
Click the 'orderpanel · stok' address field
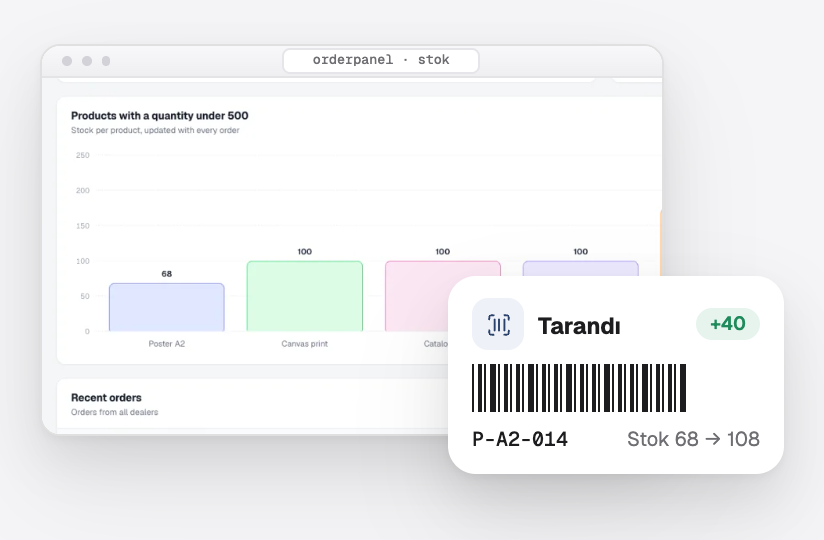click(381, 60)
